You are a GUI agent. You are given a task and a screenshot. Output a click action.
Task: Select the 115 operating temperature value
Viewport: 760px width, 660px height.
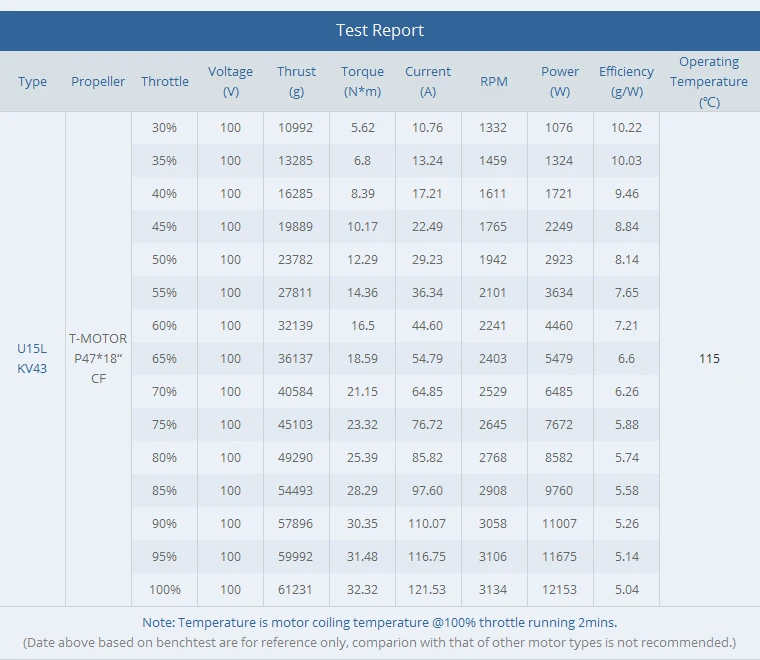pos(709,358)
